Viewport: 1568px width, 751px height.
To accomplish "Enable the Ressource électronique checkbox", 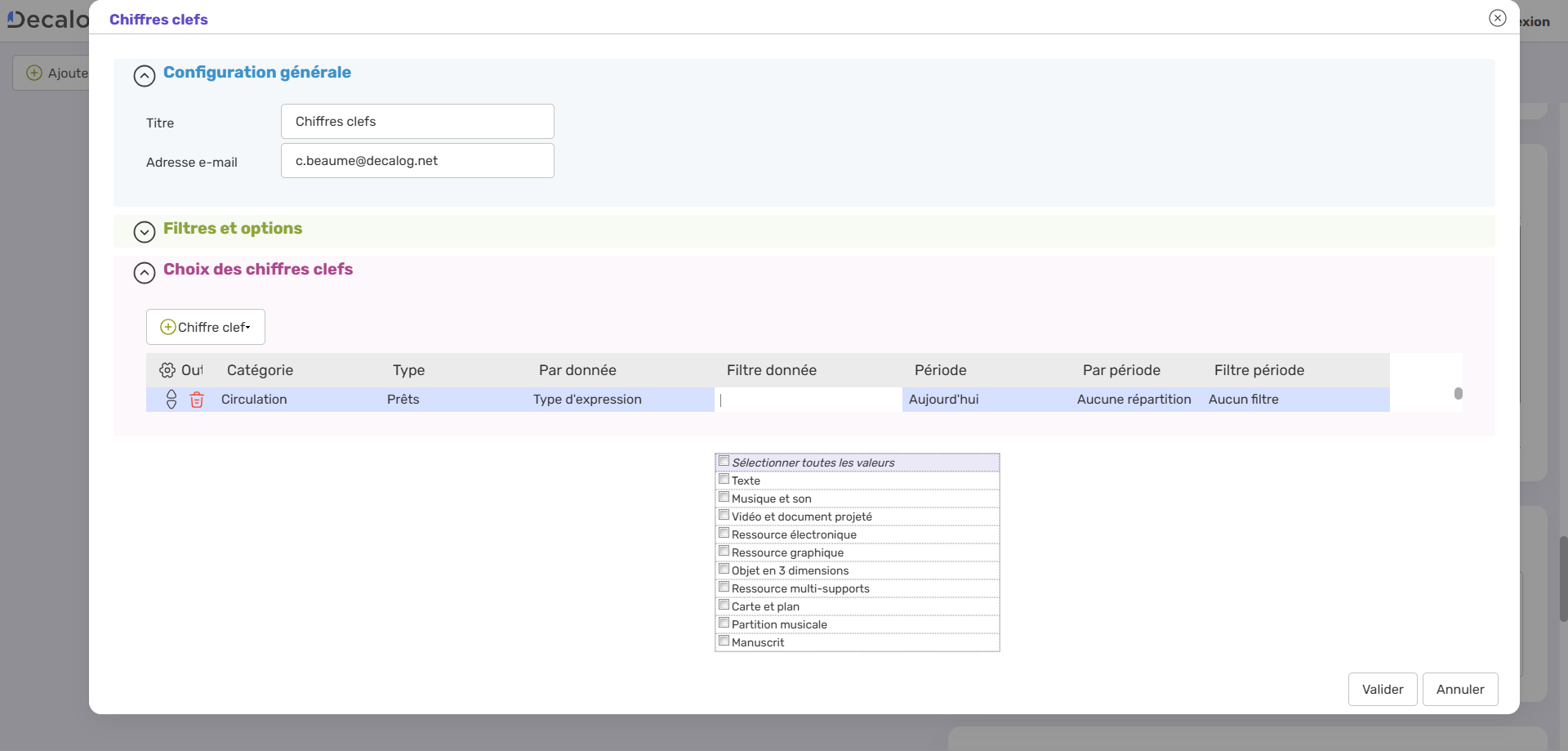I will 724,533.
